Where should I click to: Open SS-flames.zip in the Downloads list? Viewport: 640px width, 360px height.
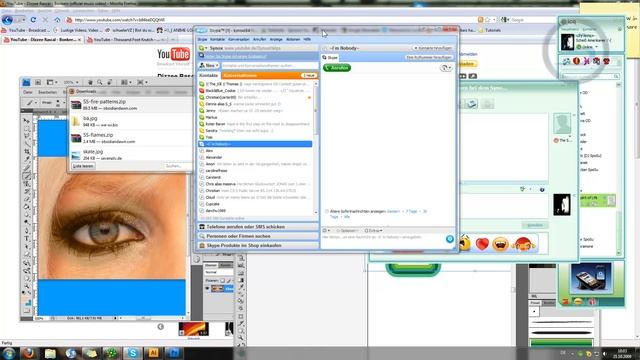(x=130, y=138)
